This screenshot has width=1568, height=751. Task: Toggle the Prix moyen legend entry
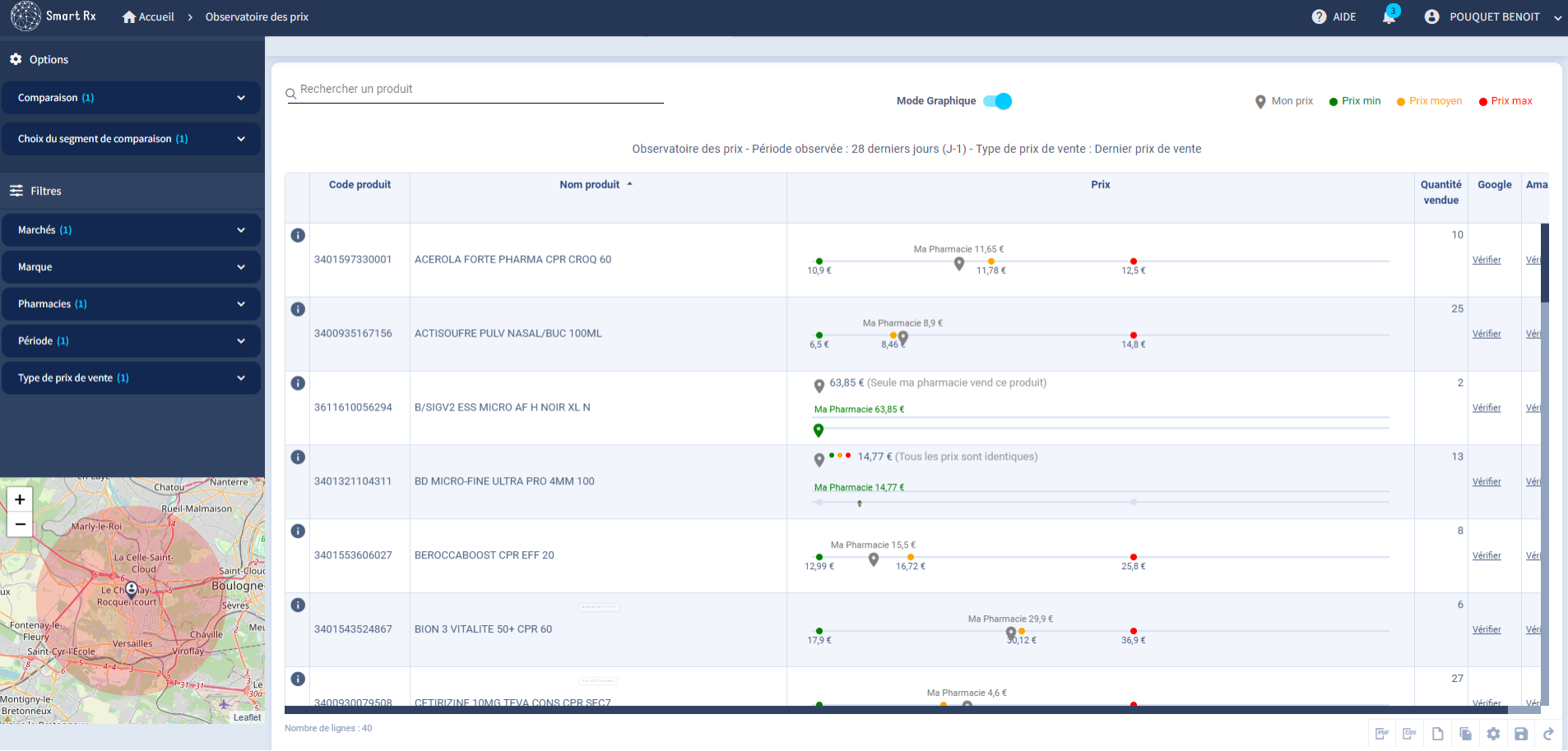point(1429,101)
